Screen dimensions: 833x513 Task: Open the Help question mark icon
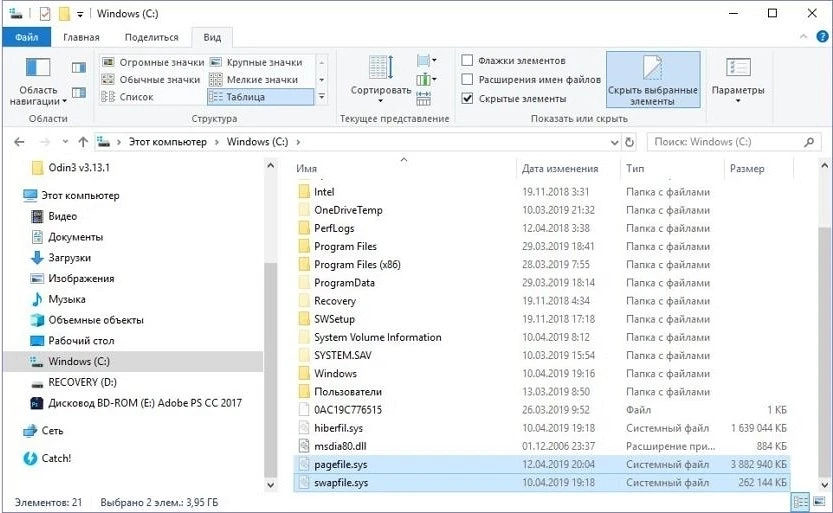coord(822,37)
